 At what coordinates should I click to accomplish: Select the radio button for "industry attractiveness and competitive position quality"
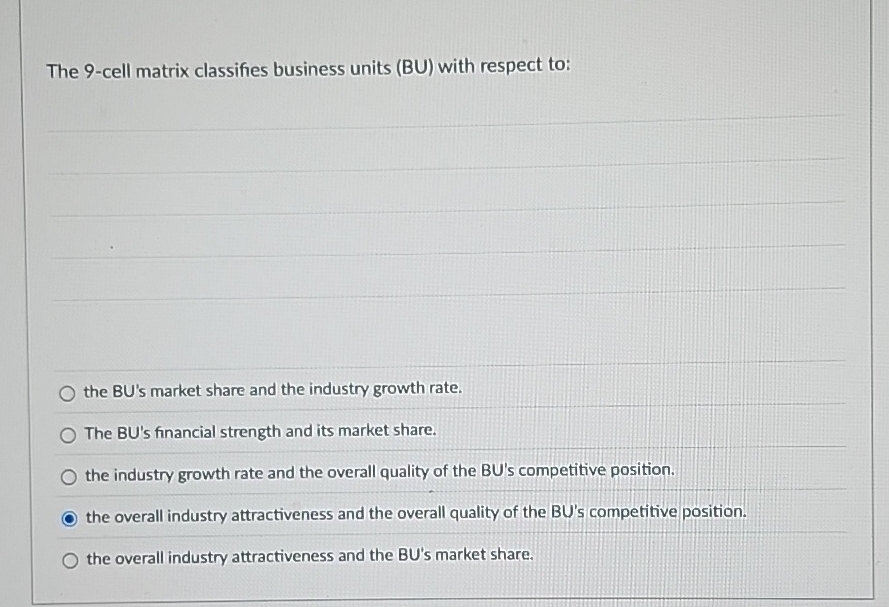pyautogui.click(x=67, y=516)
